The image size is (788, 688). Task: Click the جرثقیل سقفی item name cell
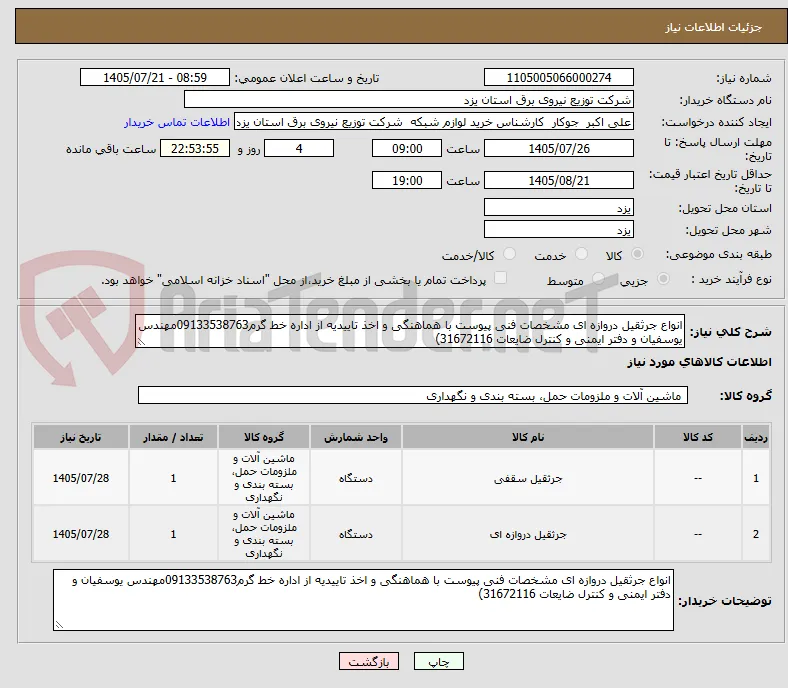528,477
